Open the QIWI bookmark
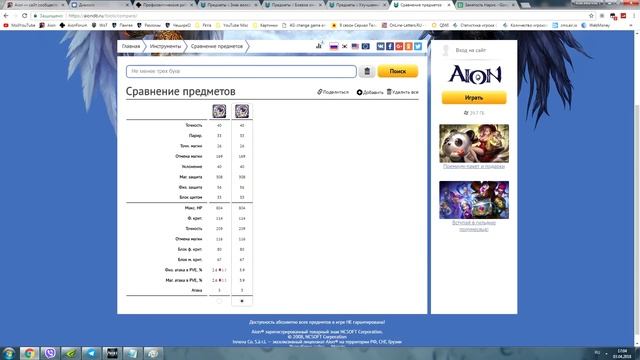Screen dimensions: 640x360 [440, 25]
